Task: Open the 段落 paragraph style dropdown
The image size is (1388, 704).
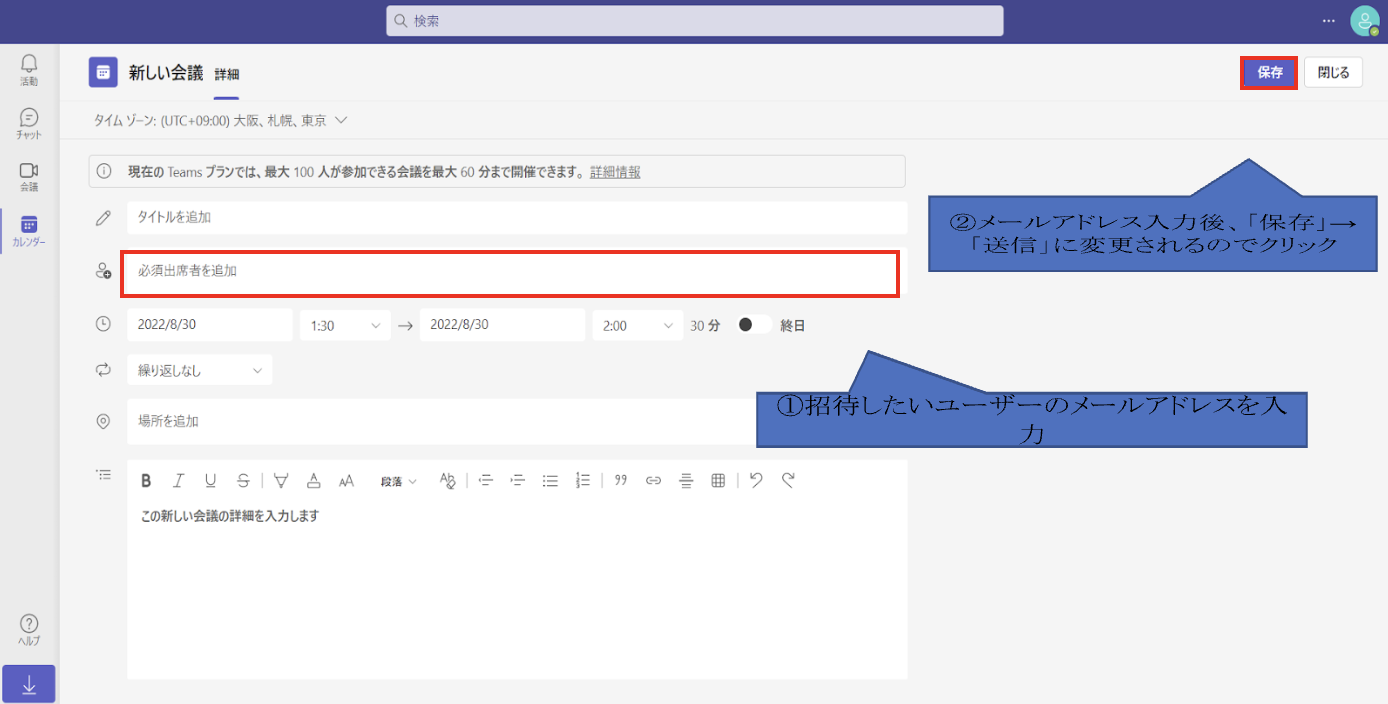Action: pyautogui.click(x=398, y=481)
